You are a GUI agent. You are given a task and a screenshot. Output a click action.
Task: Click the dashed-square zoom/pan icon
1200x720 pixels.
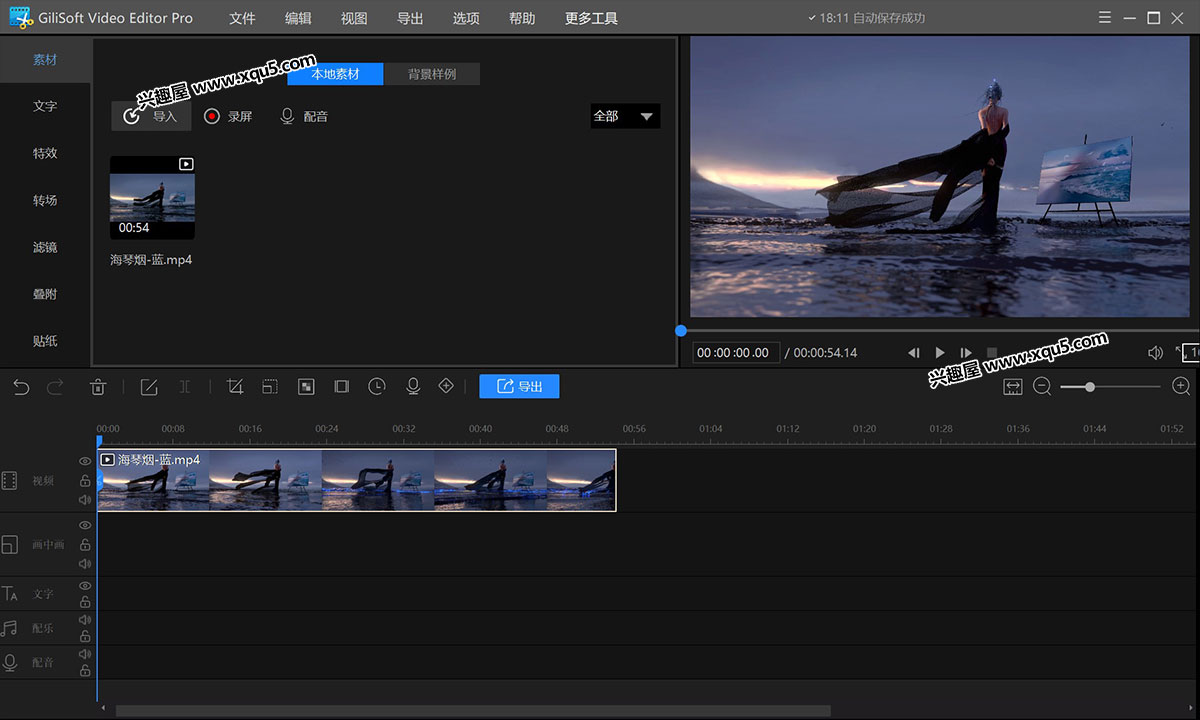270,387
